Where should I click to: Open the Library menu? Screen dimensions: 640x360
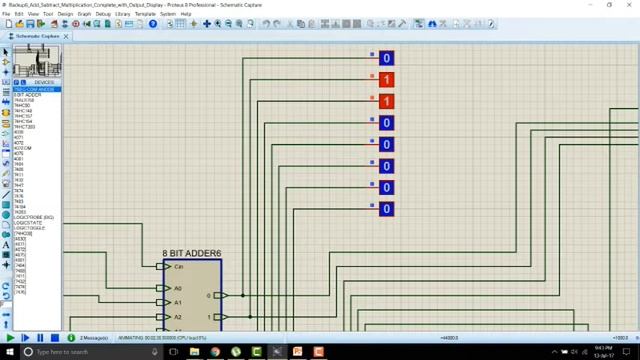pyautogui.click(x=122, y=14)
